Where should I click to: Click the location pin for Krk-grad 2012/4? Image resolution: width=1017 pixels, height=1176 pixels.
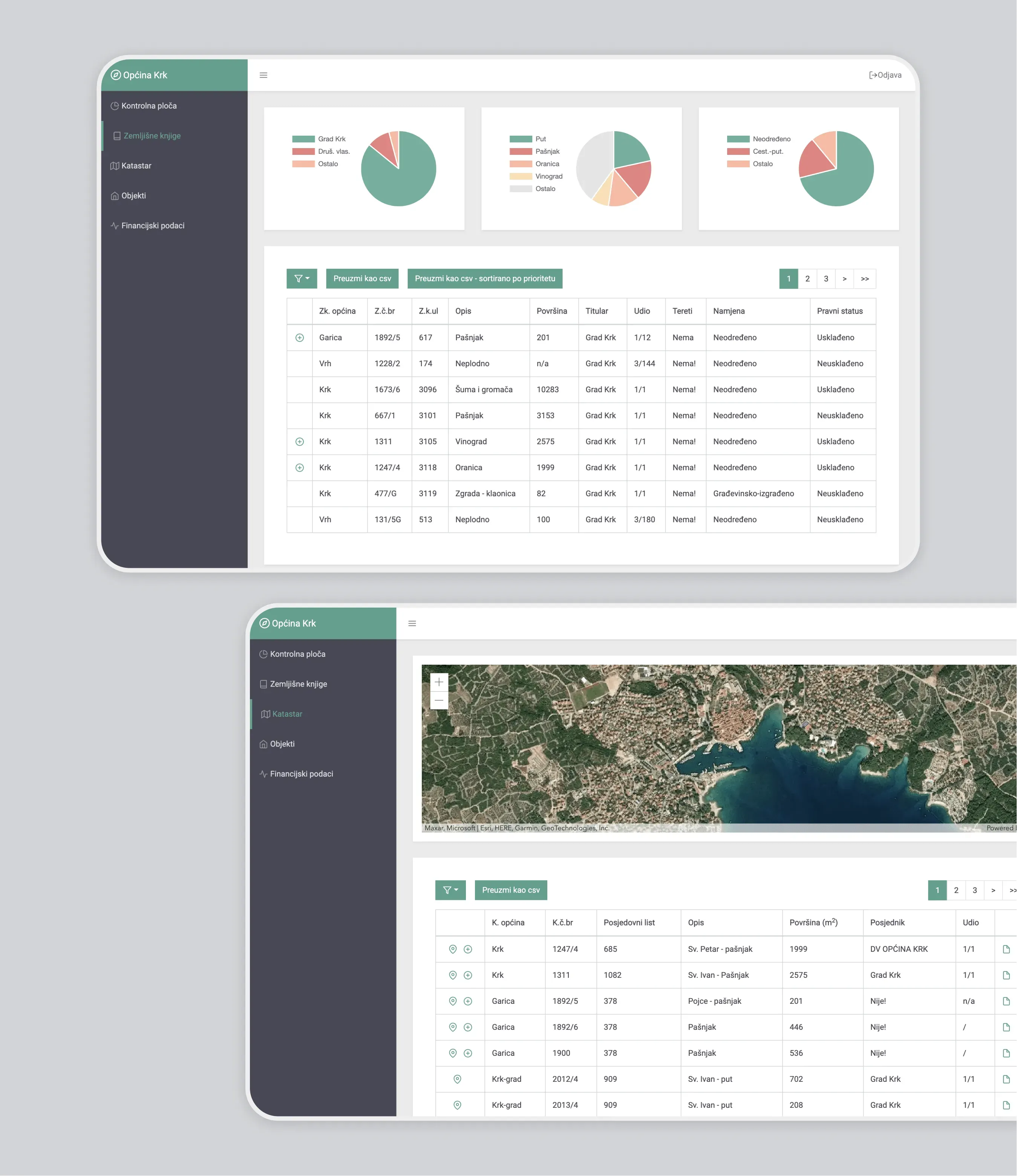(457, 1079)
